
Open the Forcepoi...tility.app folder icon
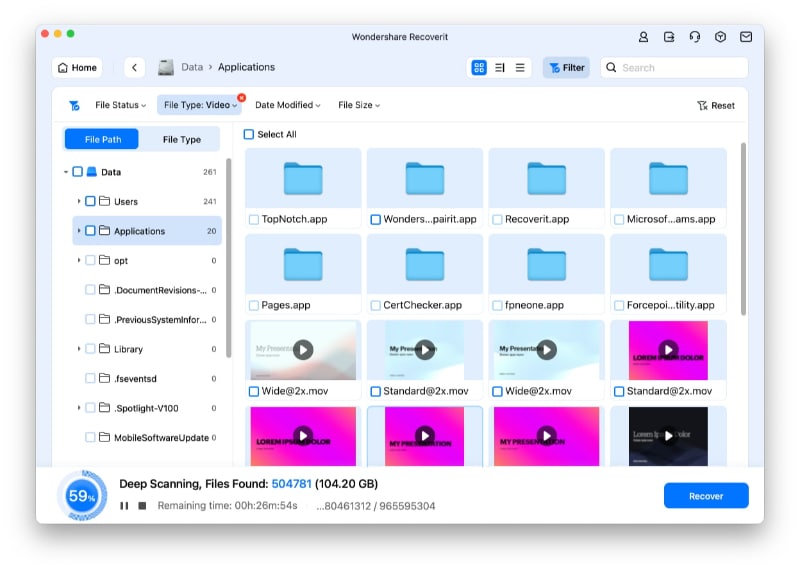[668, 264]
